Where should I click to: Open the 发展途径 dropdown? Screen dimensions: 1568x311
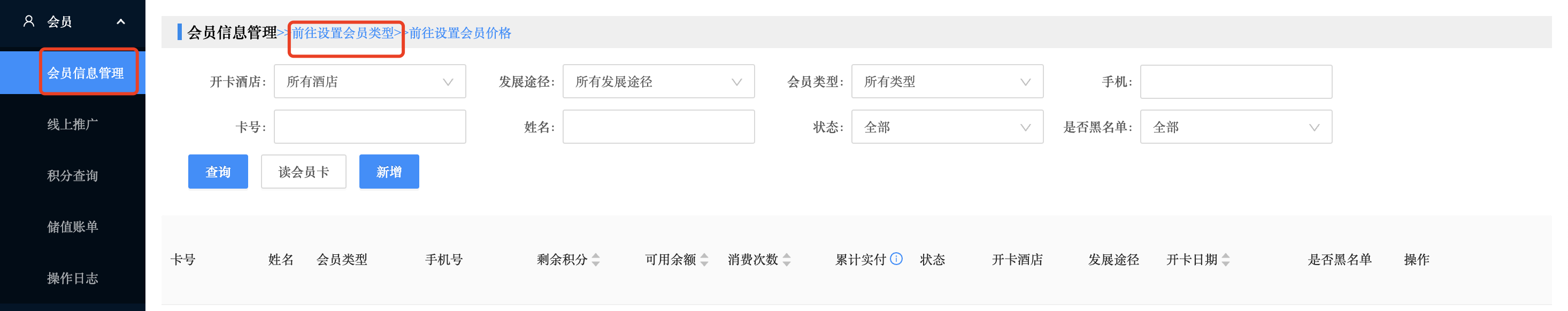tap(659, 82)
